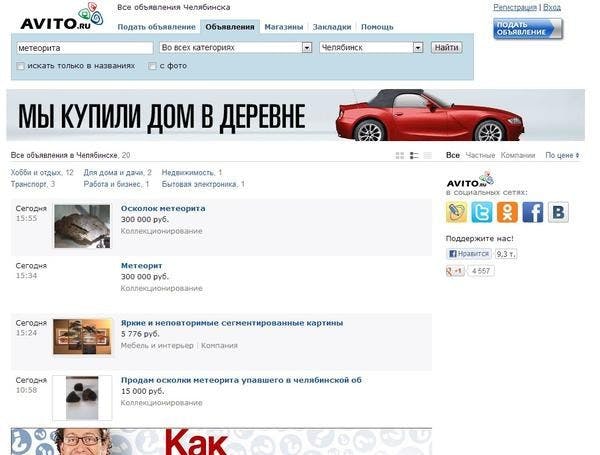
Task: Open the yellow LiveJournal pencil icon
Action: 456,212
